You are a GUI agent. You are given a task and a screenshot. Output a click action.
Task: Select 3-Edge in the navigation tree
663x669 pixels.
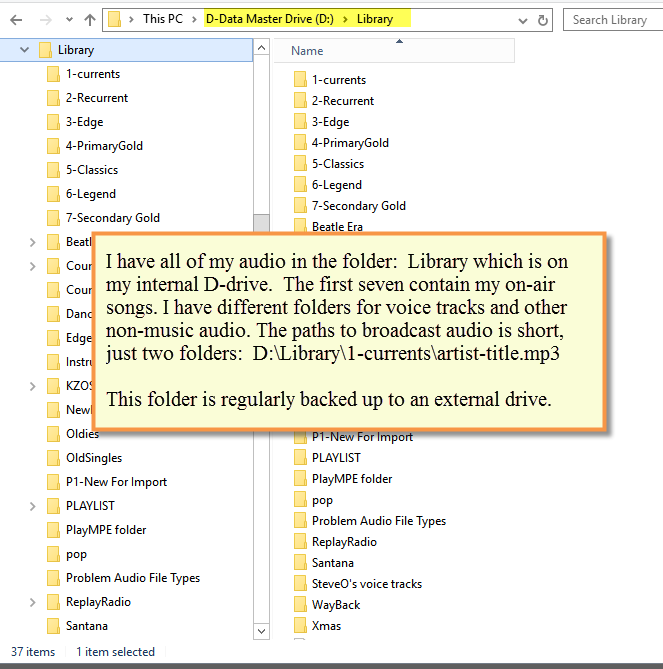[x=84, y=122]
